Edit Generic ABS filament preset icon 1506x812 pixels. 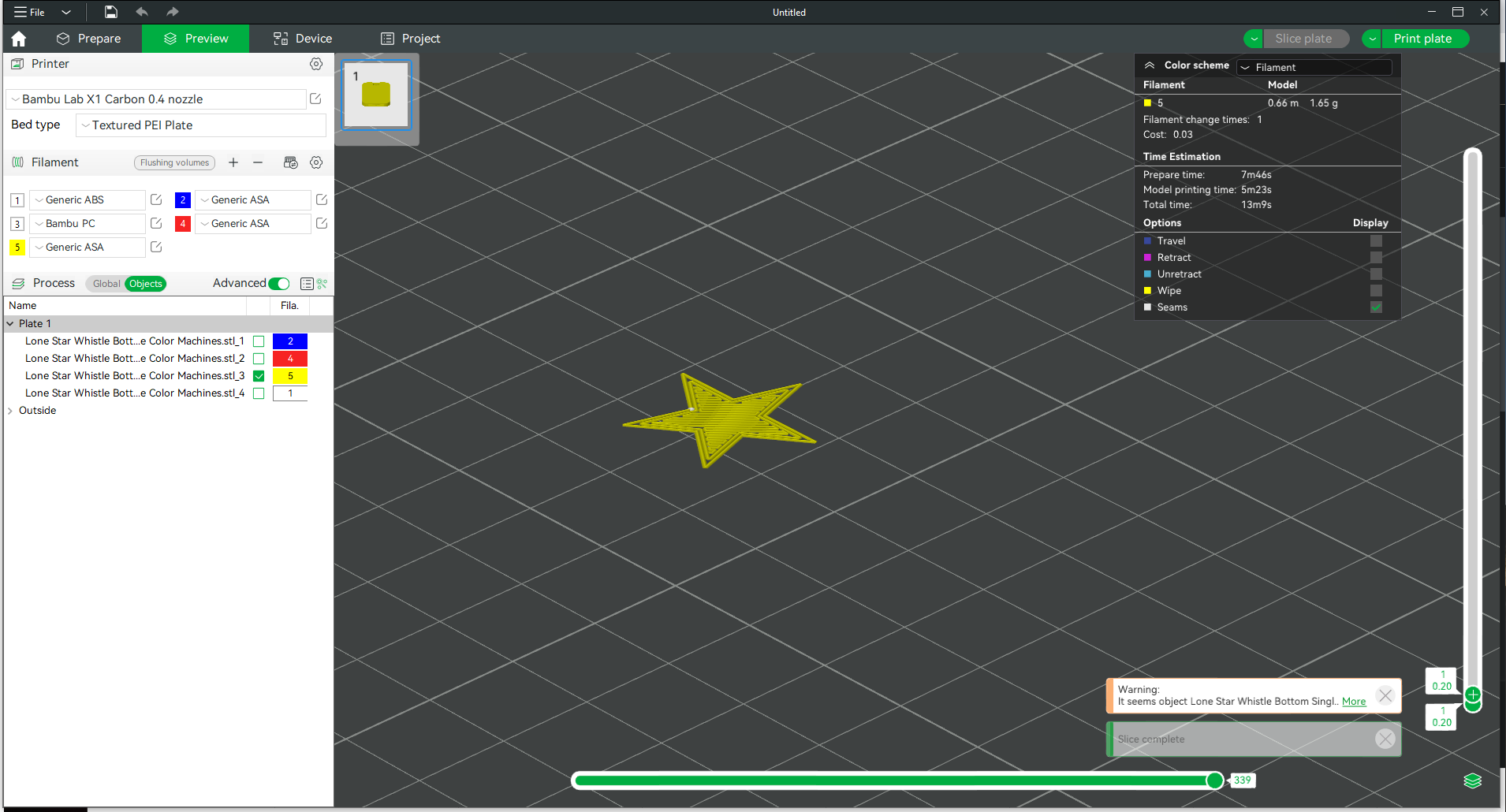pos(156,200)
